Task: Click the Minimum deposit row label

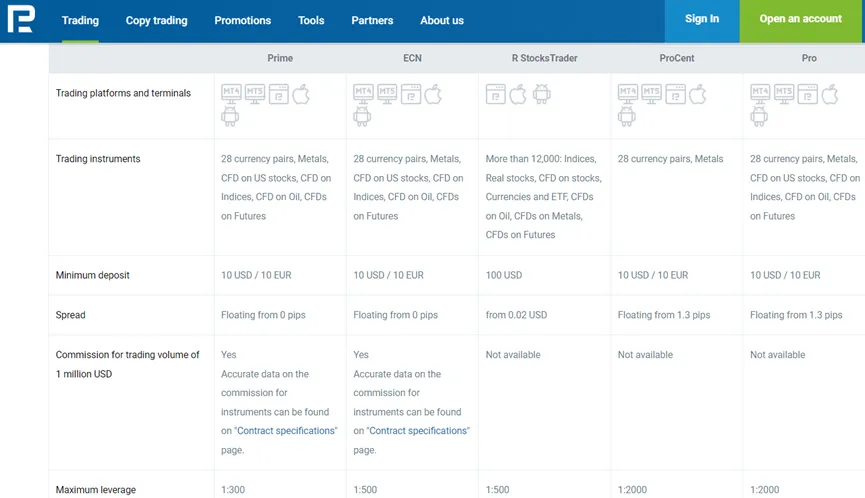Action: click(92, 275)
